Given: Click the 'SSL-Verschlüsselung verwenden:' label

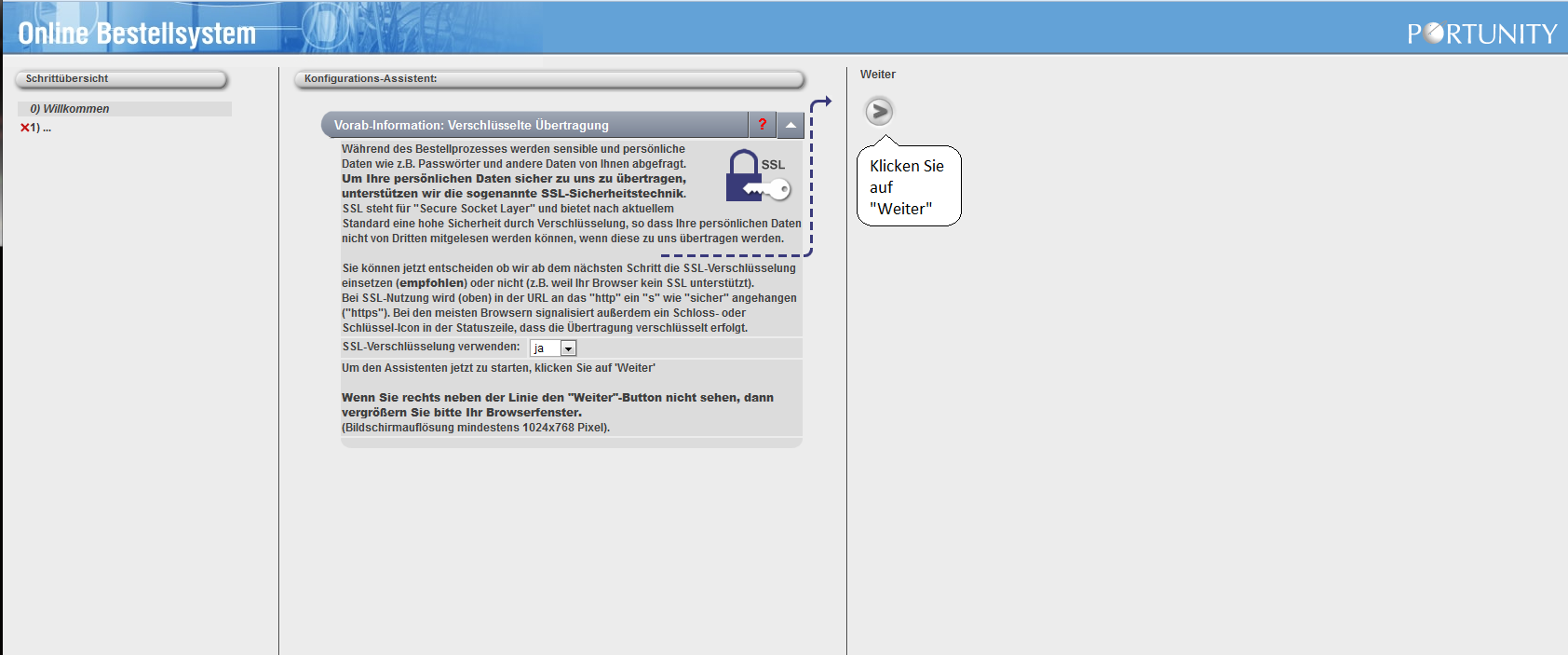Looking at the screenshot, I should tap(431, 347).
